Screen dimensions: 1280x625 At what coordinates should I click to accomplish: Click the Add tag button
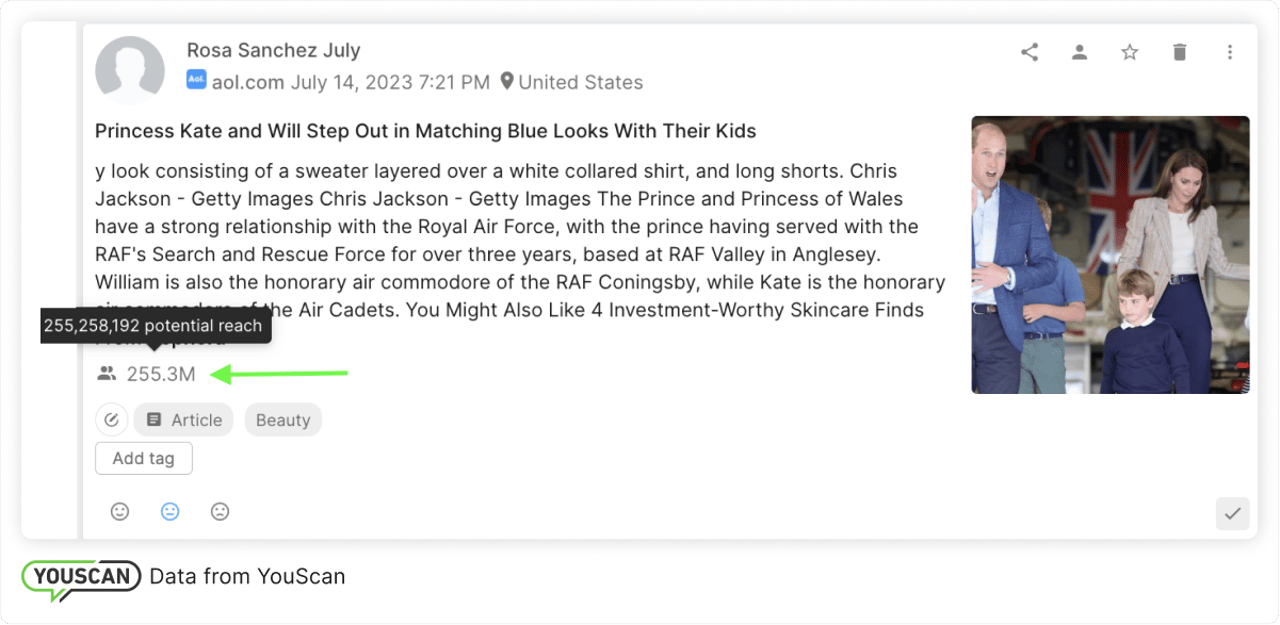[143, 458]
